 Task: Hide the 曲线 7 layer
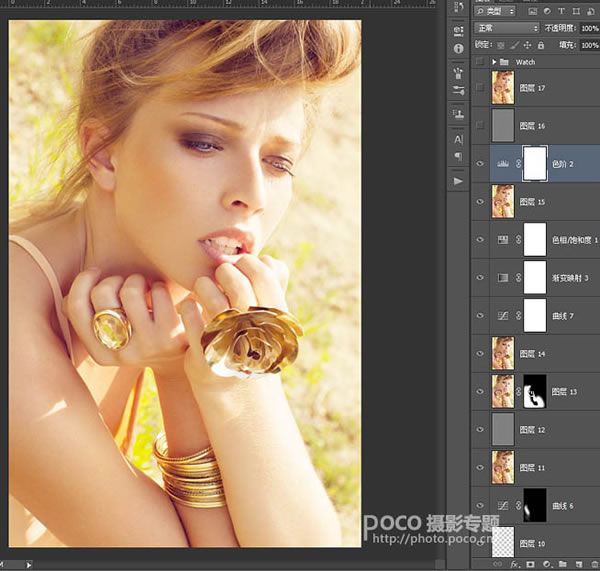point(480,316)
